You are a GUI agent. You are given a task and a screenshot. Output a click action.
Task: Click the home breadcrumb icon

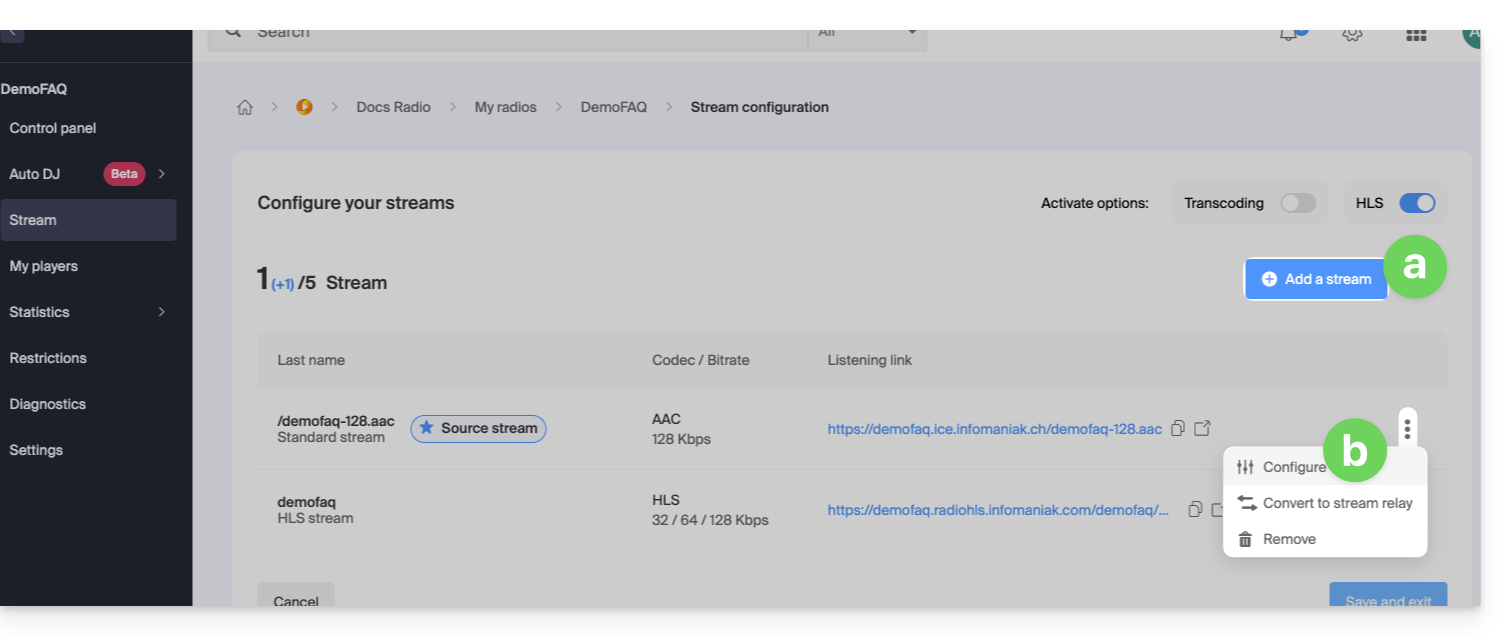point(245,107)
